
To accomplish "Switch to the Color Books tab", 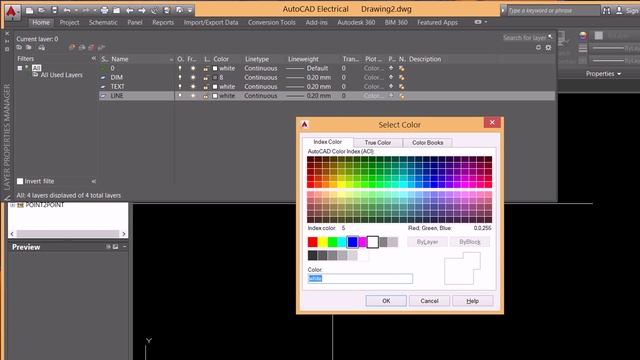I will [x=427, y=142].
